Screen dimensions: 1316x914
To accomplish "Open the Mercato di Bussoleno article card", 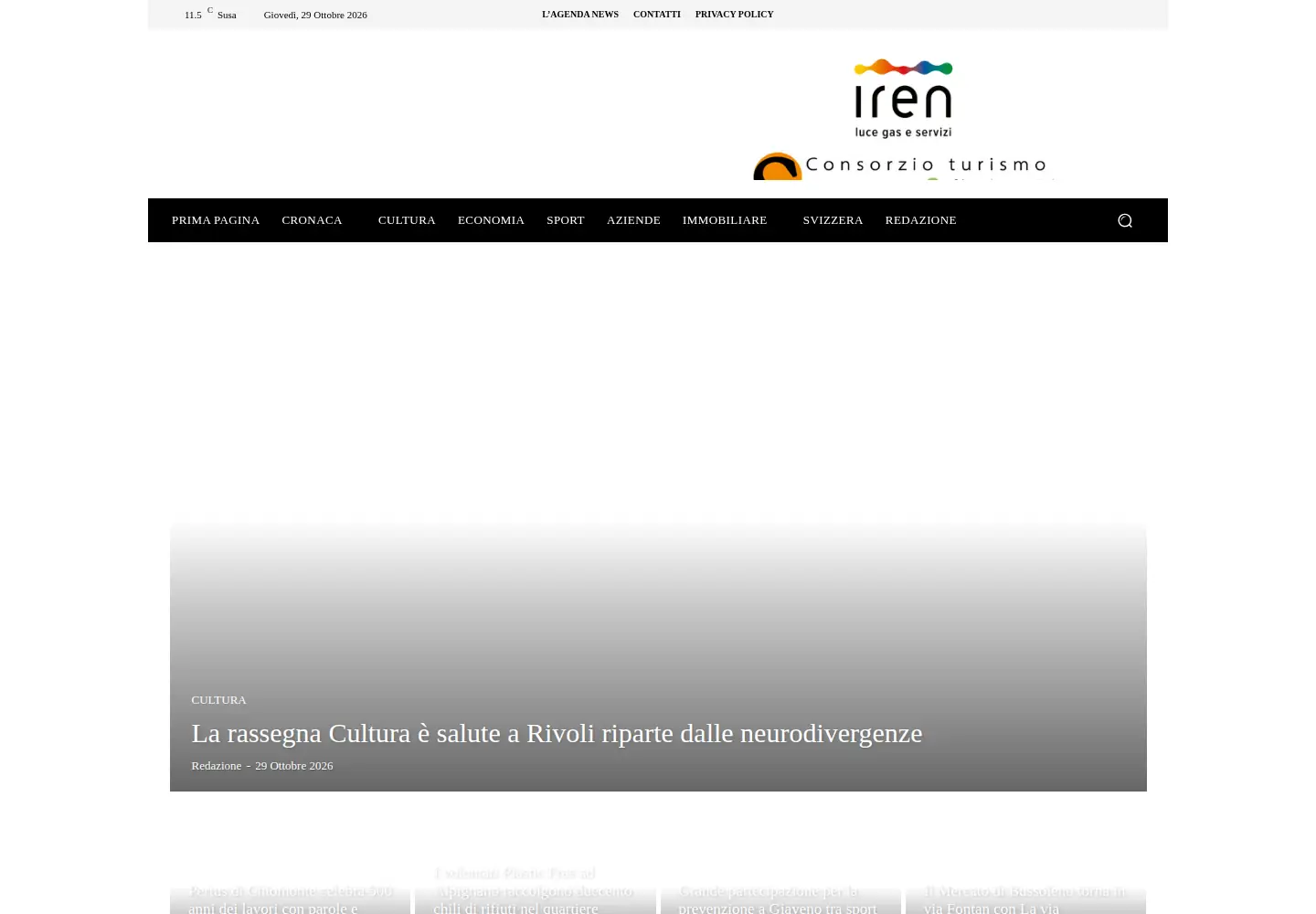I will (x=1025, y=898).
